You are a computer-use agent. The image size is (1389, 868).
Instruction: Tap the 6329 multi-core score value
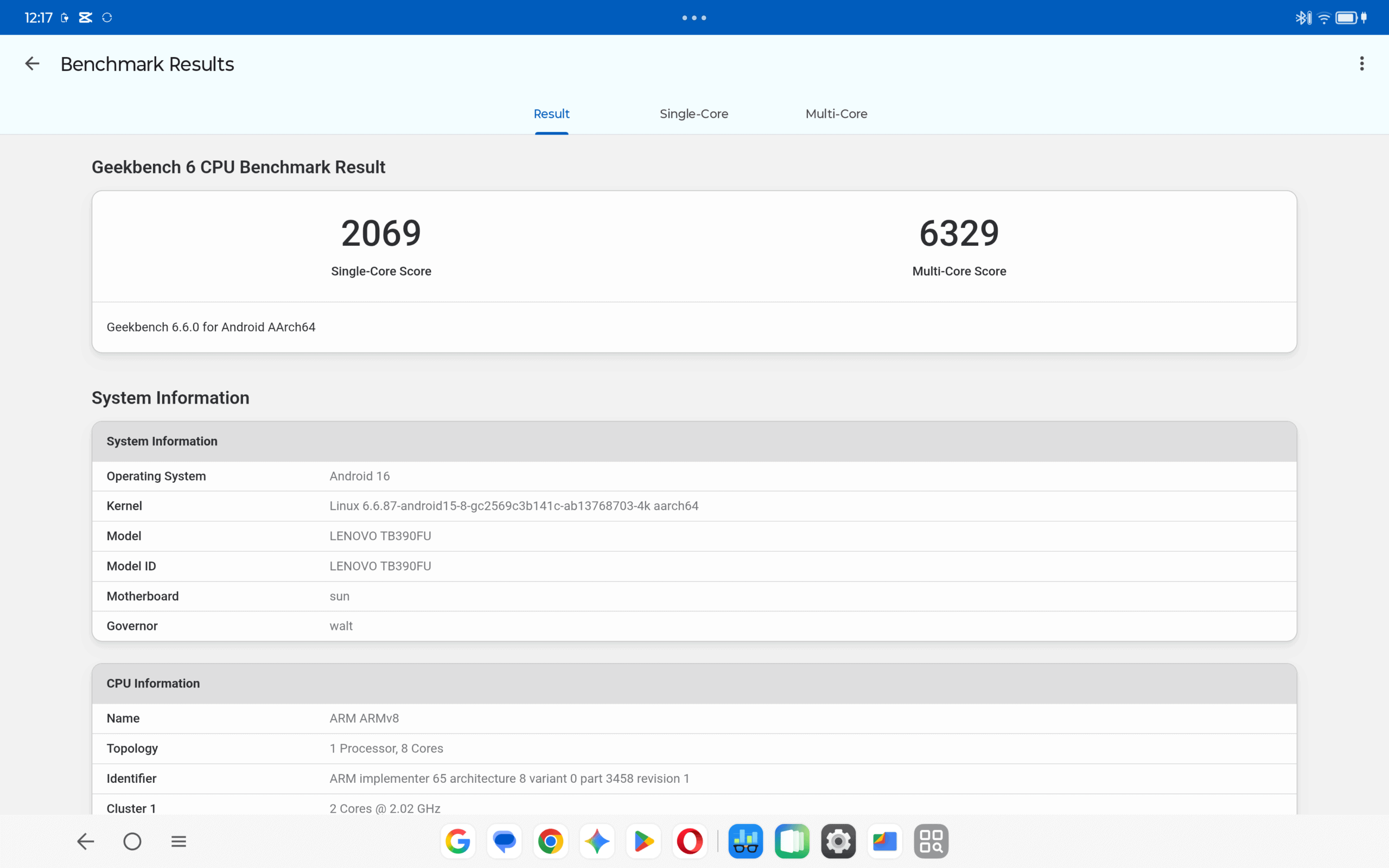click(959, 233)
